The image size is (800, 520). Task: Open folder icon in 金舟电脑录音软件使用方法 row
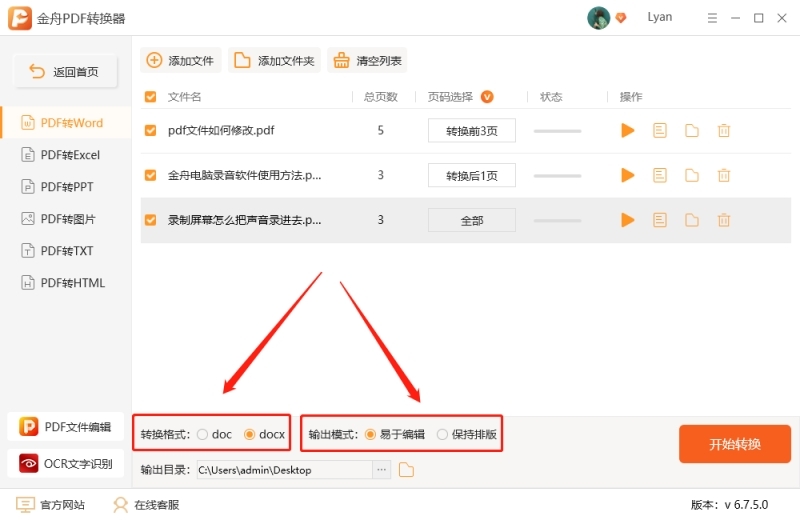(x=692, y=176)
